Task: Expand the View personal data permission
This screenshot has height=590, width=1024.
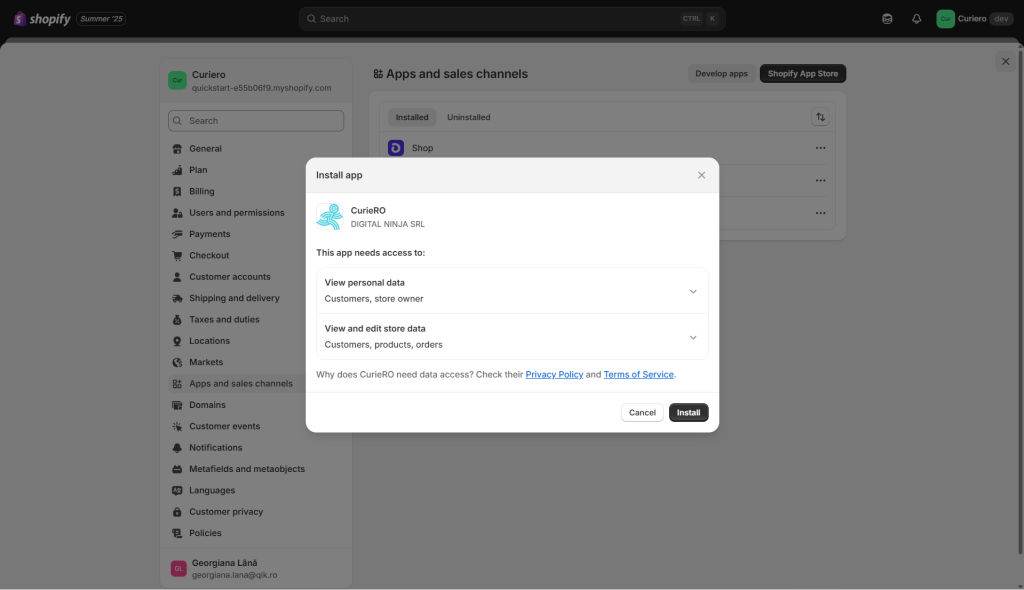Action: [x=512, y=291]
